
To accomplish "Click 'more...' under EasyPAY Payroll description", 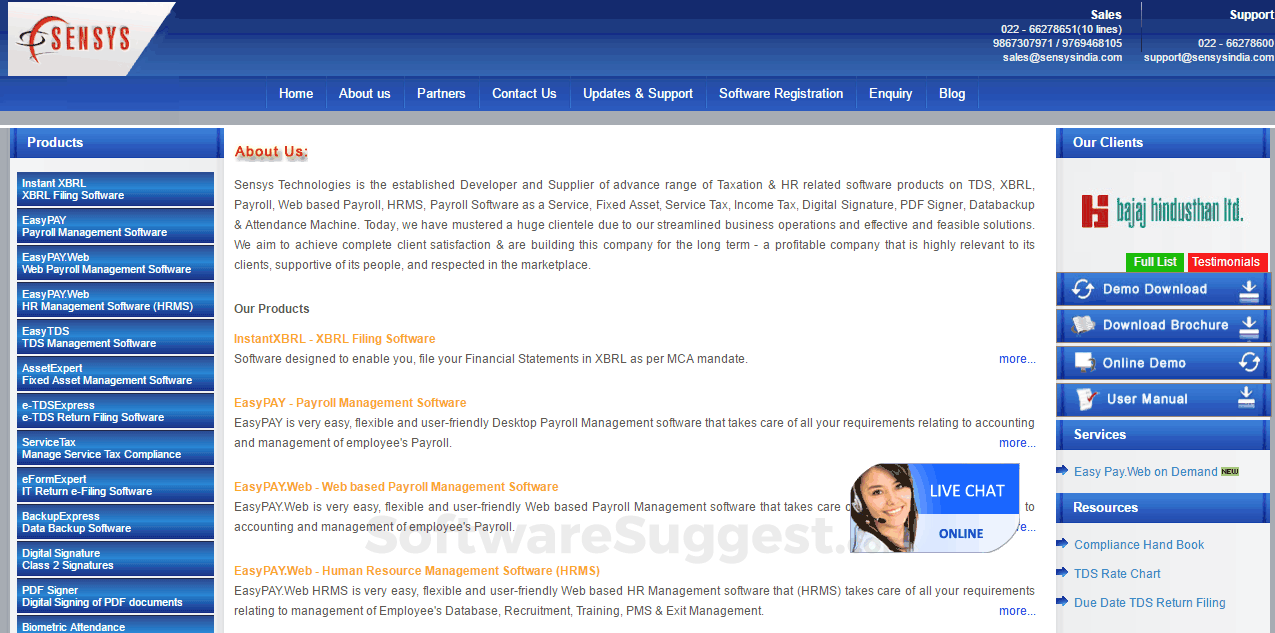I will click(1017, 443).
